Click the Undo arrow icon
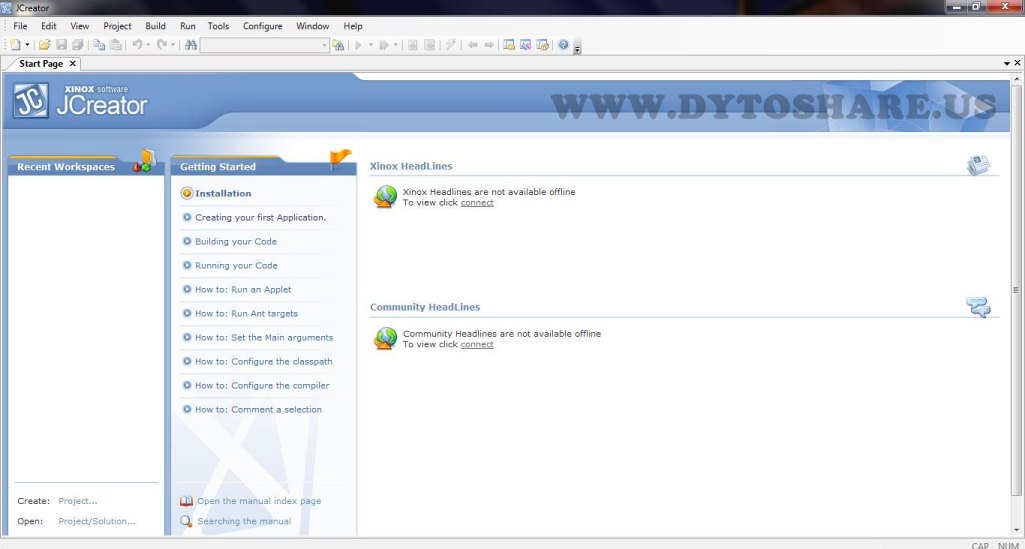The width and height of the screenshot is (1025, 549). (x=137, y=45)
